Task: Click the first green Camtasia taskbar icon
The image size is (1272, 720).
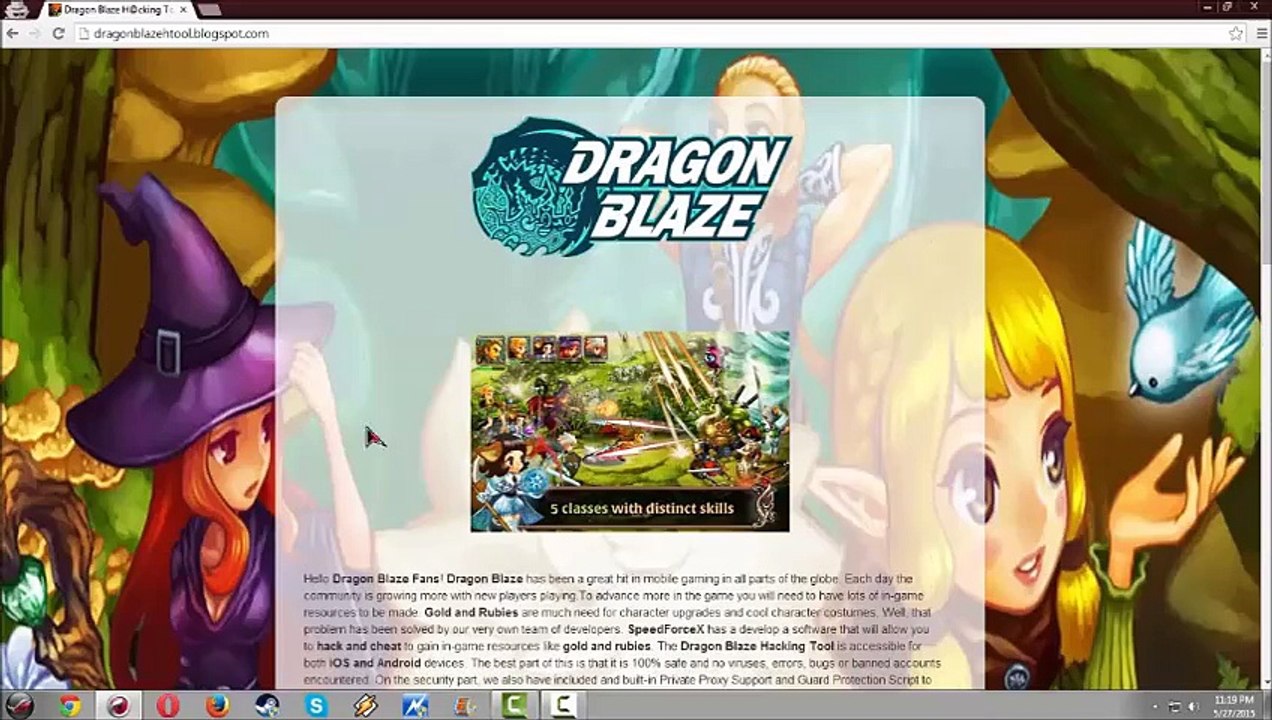Action: [x=512, y=706]
